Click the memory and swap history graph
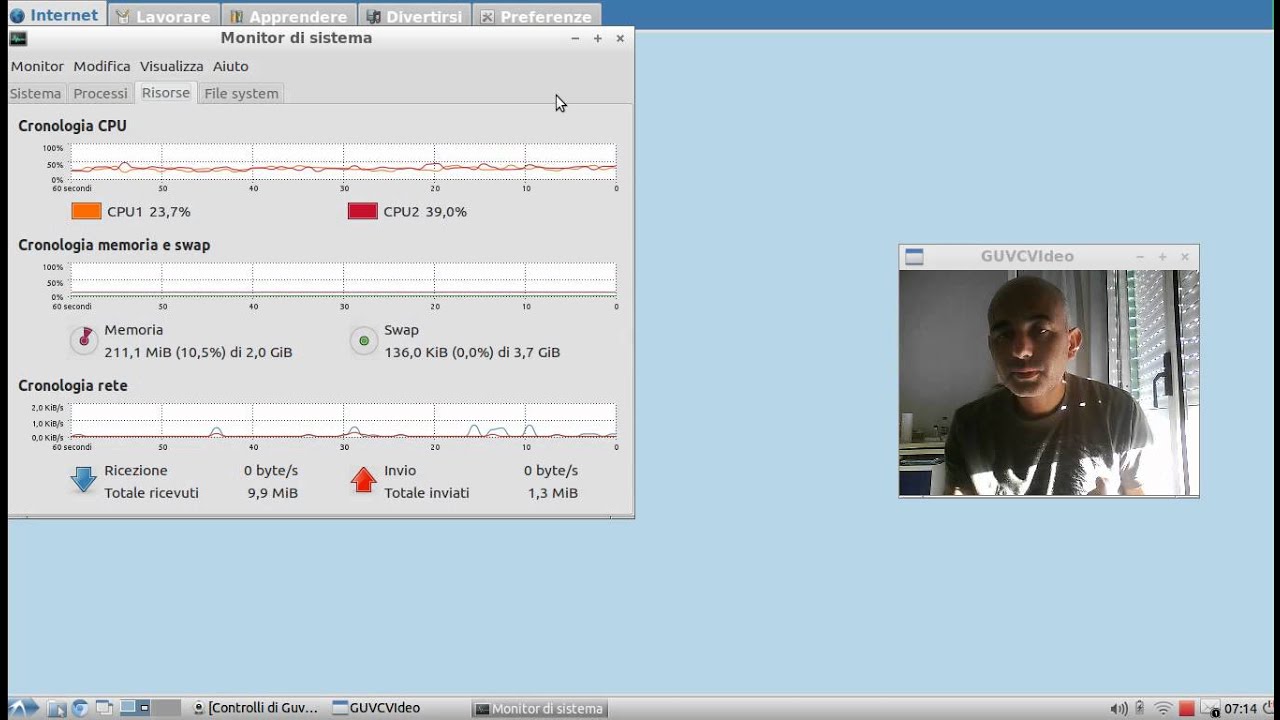 (343, 281)
